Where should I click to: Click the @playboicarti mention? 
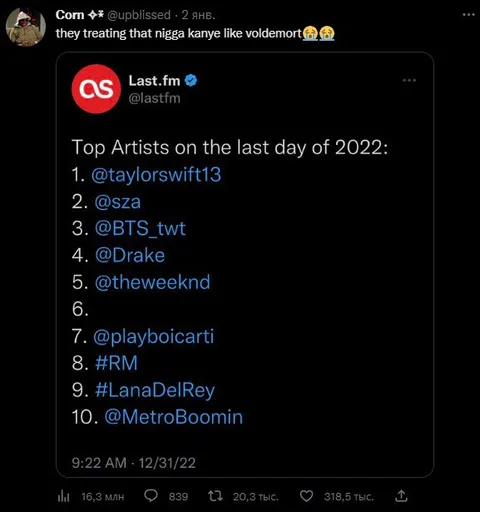pyautogui.click(x=153, y=337)
